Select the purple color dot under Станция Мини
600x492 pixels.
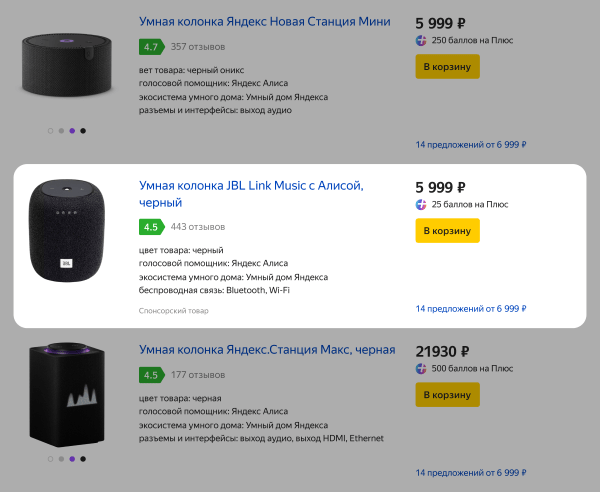[x=72, y=131]
